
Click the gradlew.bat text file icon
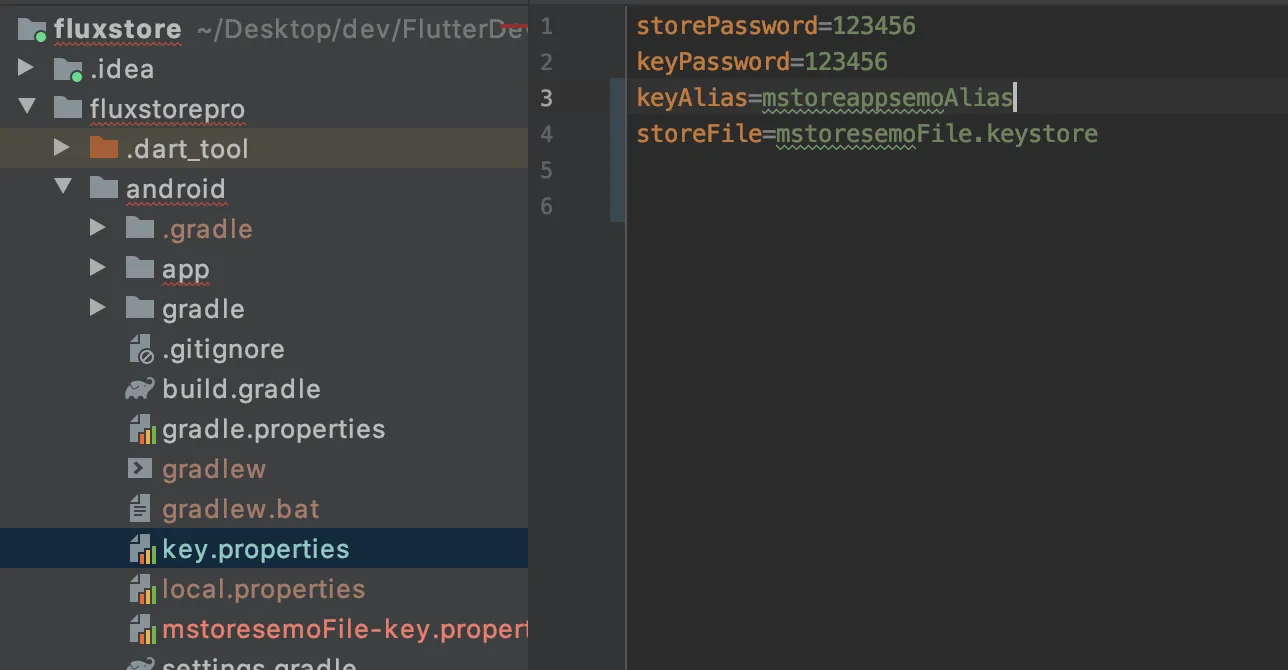tap(140, 509)
